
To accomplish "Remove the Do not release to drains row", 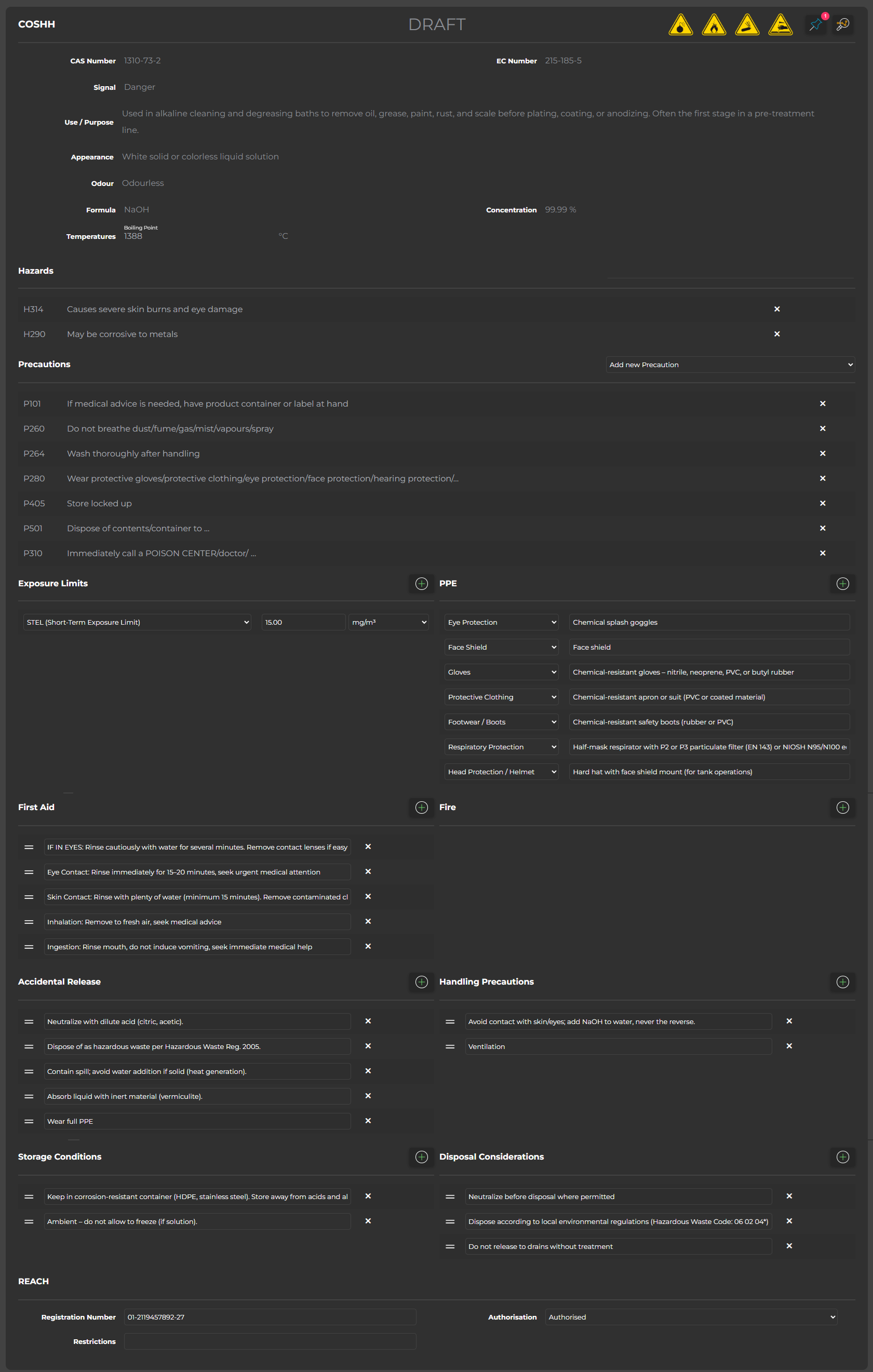I will [789, 1247].
